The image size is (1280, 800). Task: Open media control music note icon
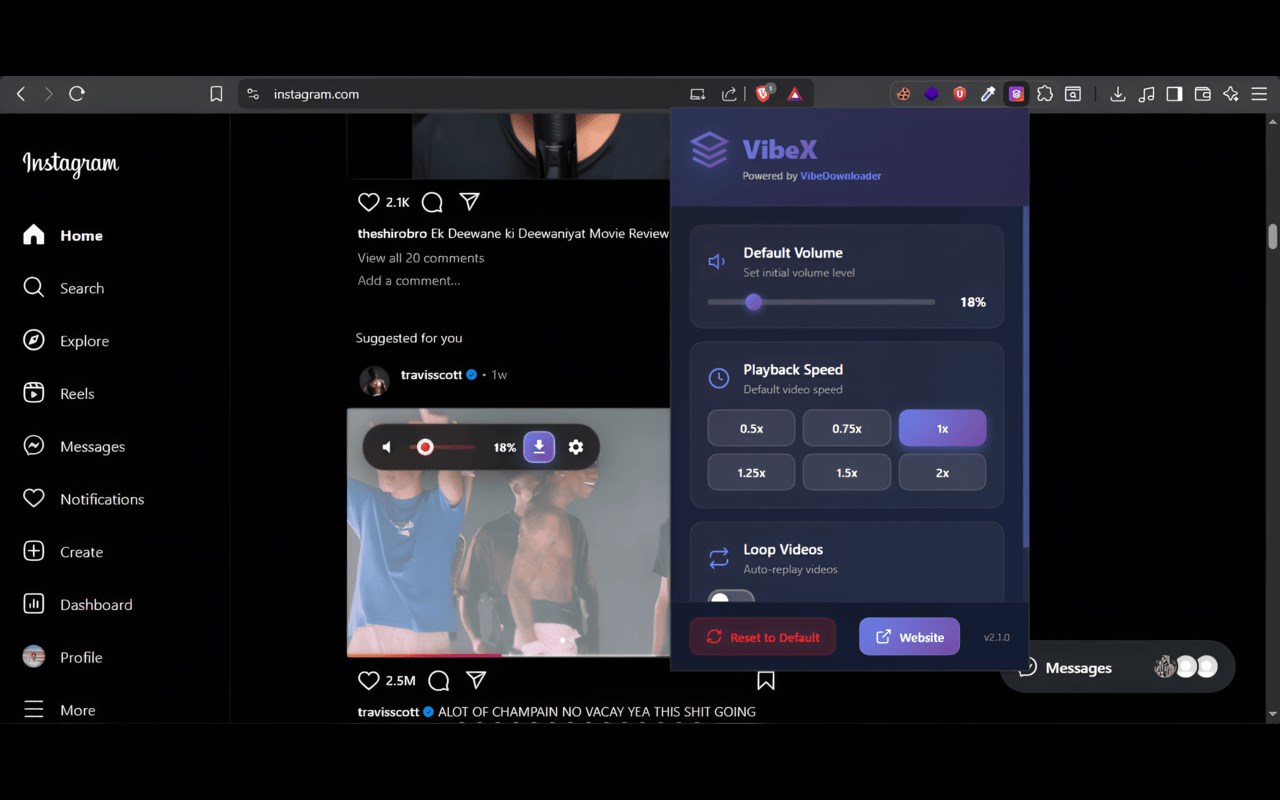tap(1147, 94)
